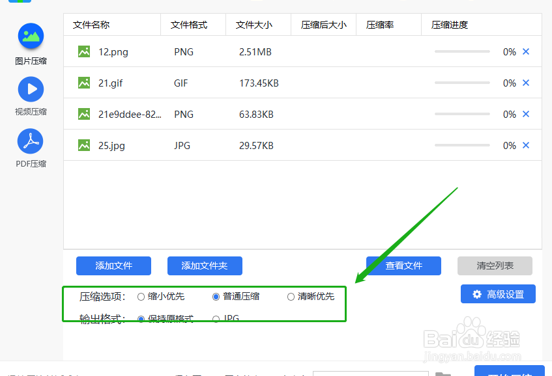Screen dimensions: 552x376
Task: Click the gear icon in 高级设置
Action: pyautogui.click(x=477, y=294)
